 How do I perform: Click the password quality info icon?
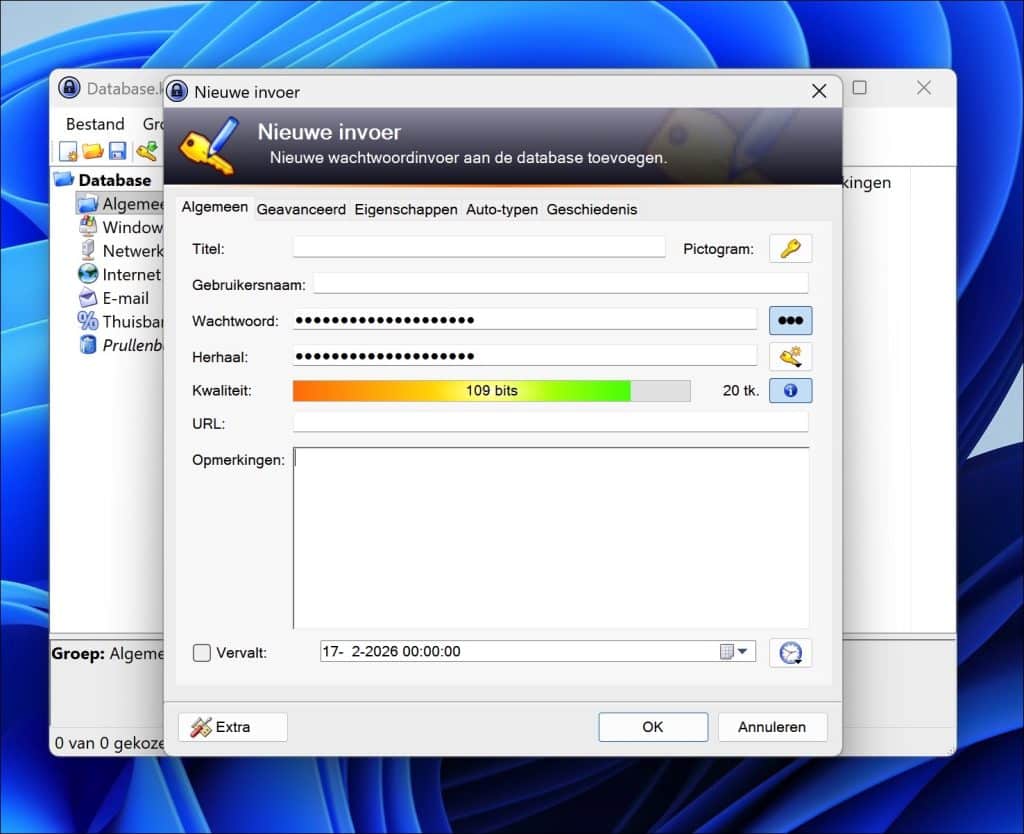coord(790,390)
